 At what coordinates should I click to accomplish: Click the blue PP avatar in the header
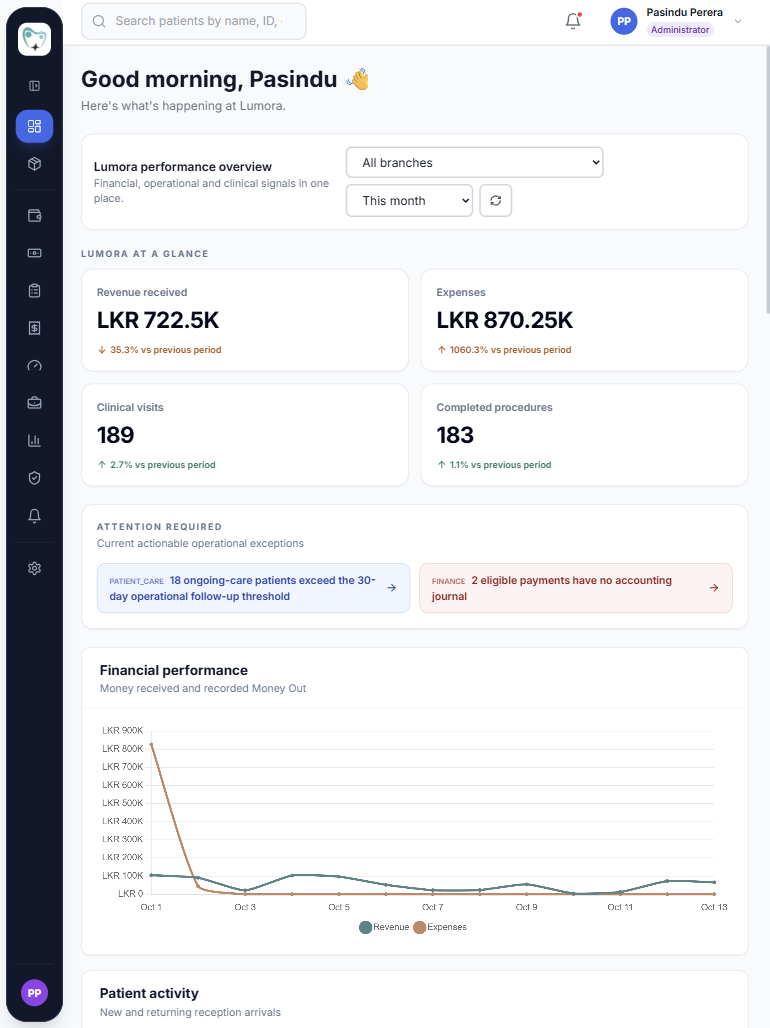[x=624, y=21]
